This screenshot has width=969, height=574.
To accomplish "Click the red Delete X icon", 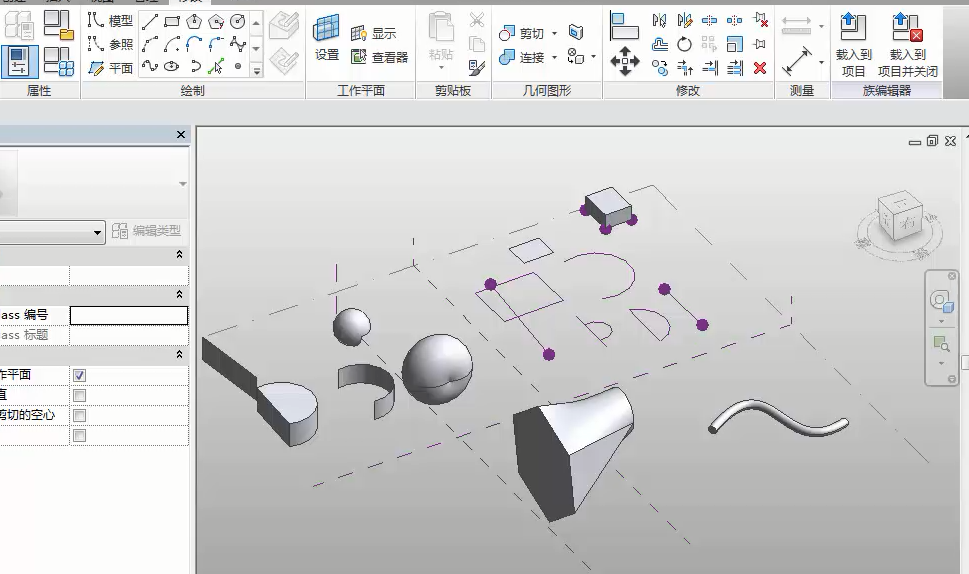I will click(760, 68).
